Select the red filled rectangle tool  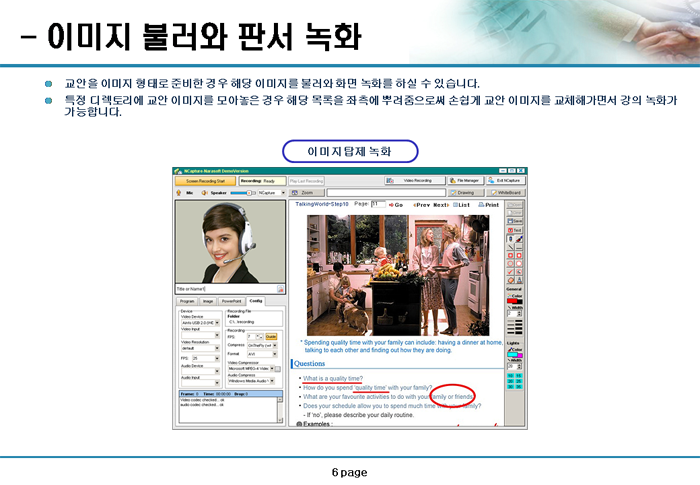(x=519, y=255)
